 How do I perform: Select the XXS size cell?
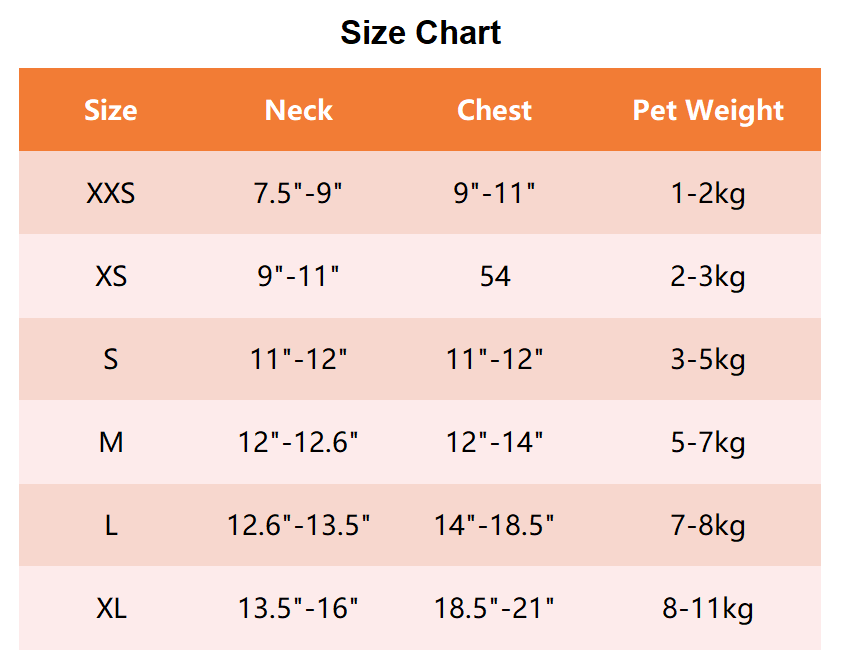tap(110, 193)
